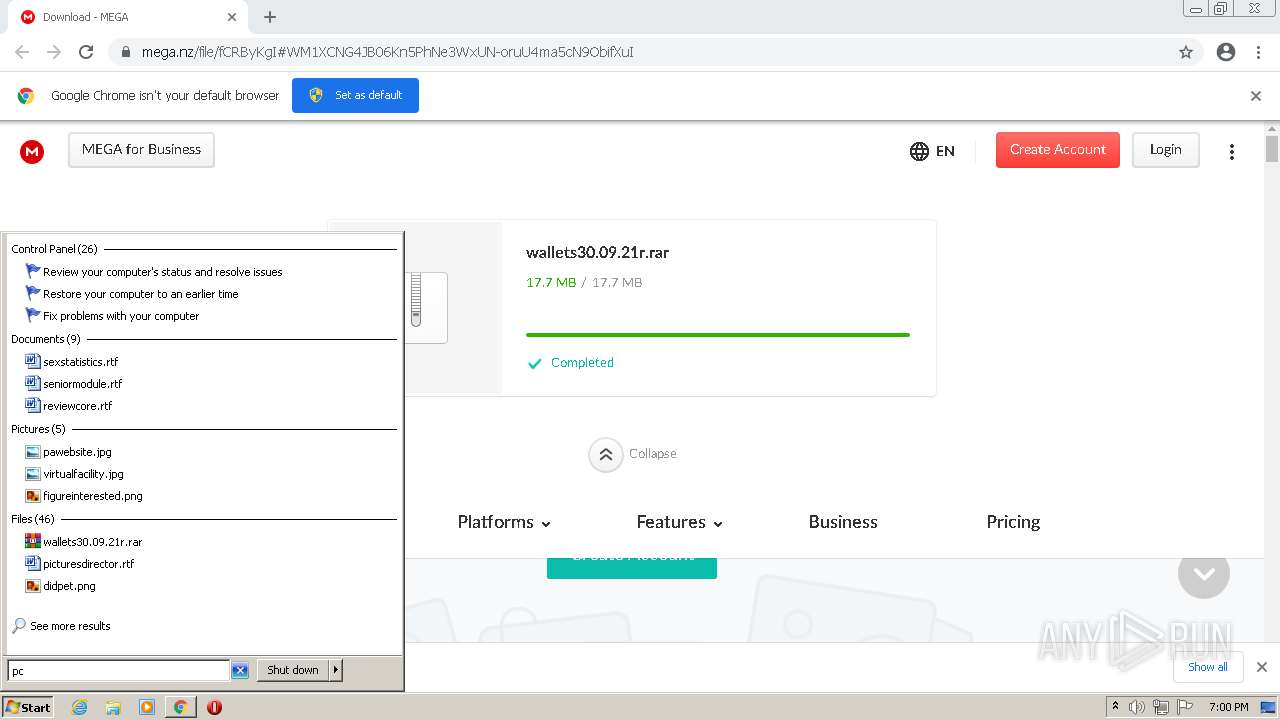Bookmark this page with star icon
The height and width of the screenshot is (720, 1280).
coord(1186,52)
